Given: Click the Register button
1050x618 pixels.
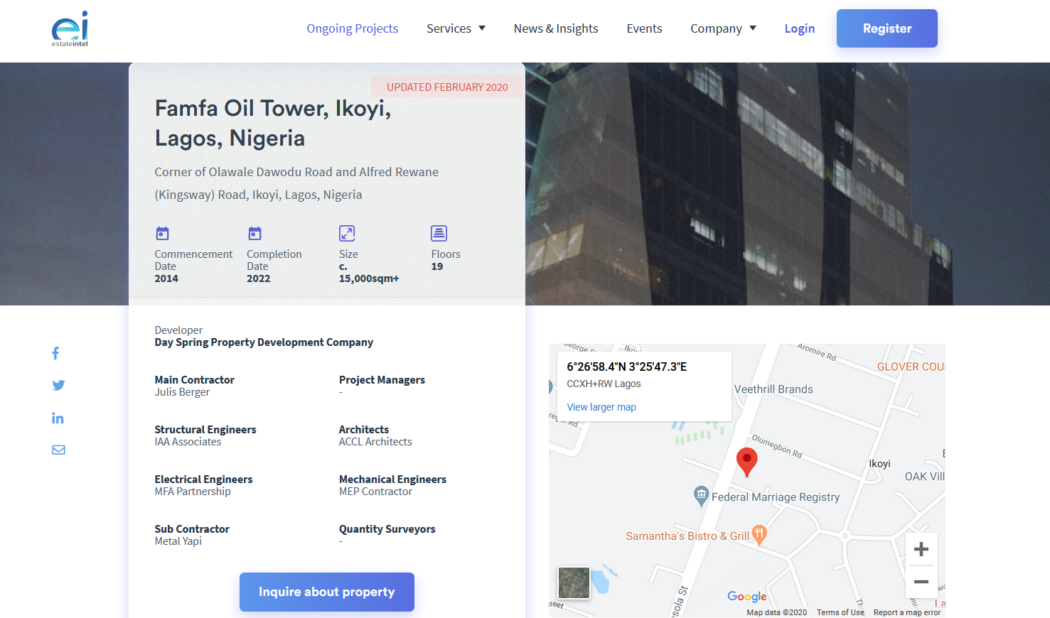Looking at the screenshot, I should pyautogui.click(x=886, y=28).
